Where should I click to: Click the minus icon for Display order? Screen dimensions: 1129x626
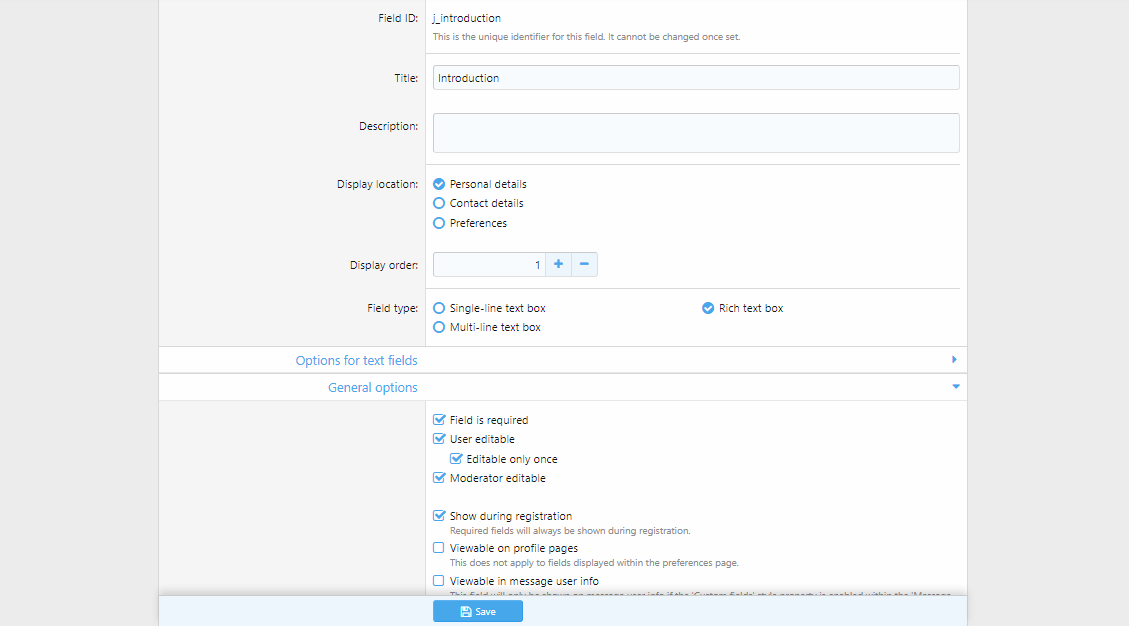[584, 264]
